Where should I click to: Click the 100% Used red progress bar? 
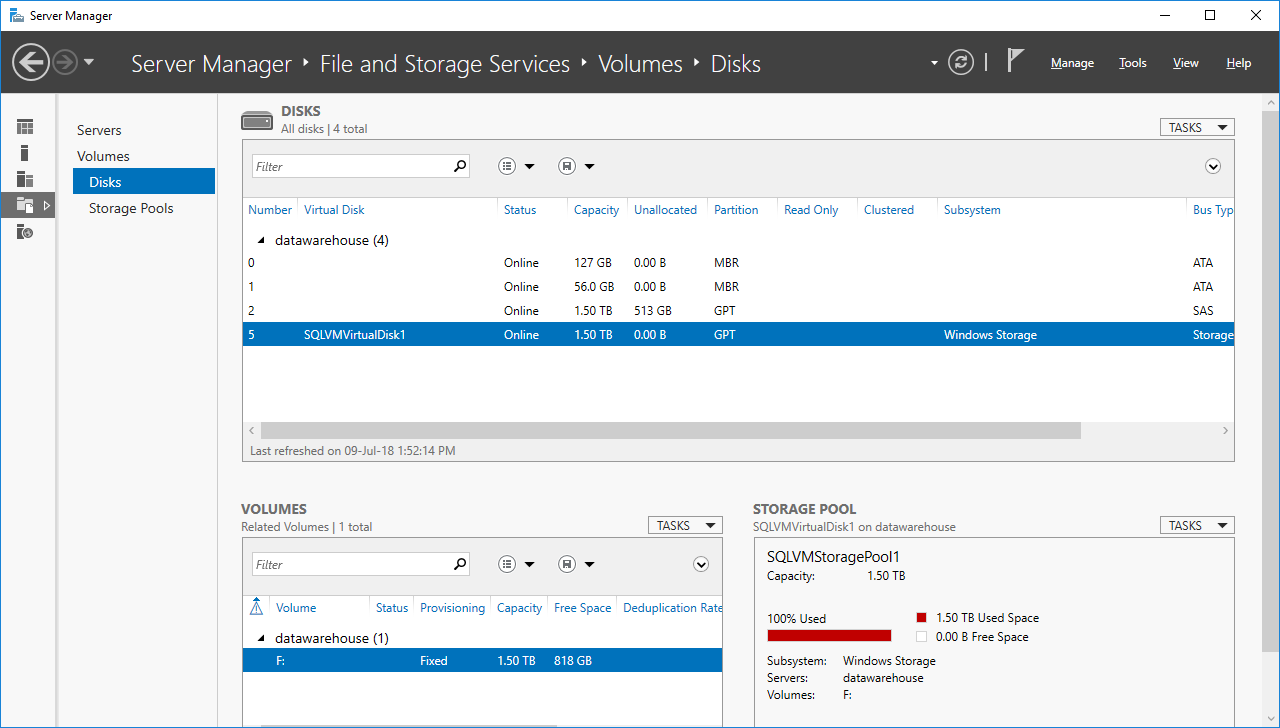(829, 635)
